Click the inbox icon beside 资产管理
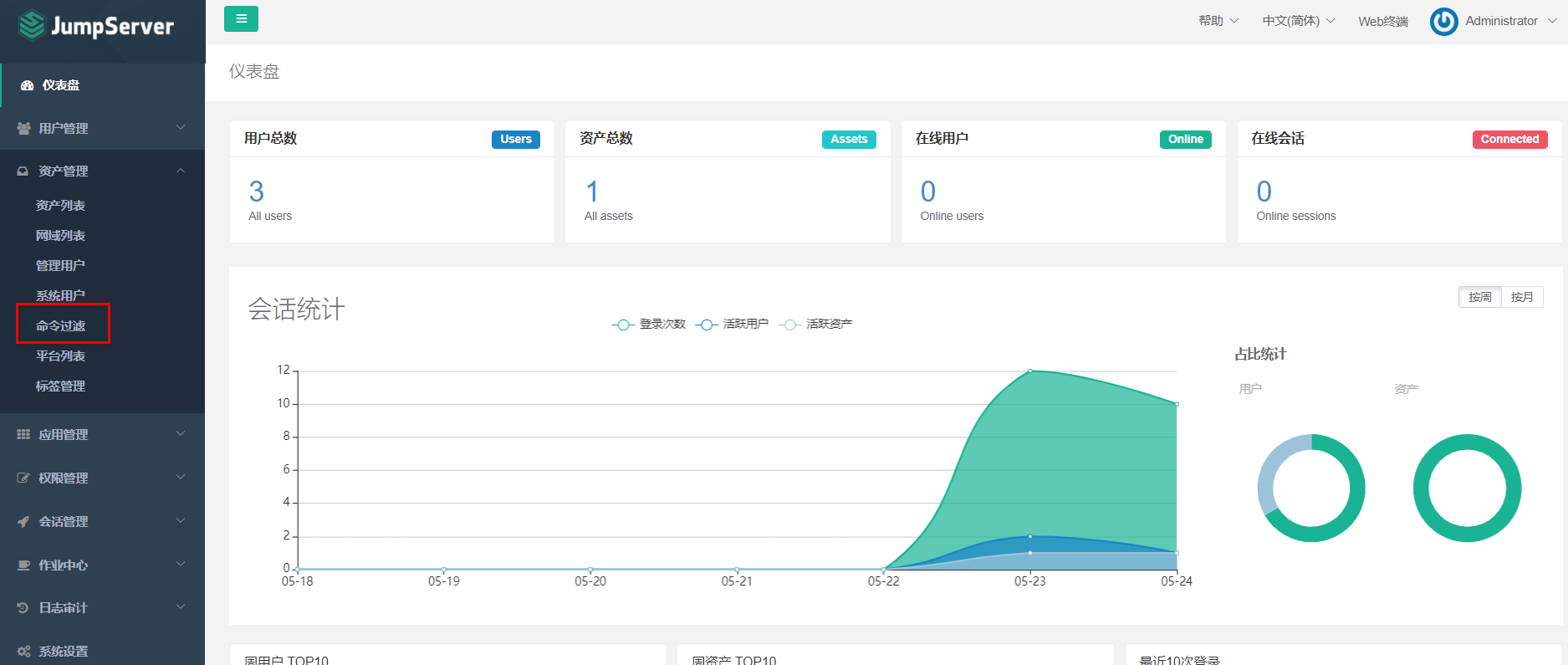The width and height of the screenshot is (1568, 665). (x=23, y=171)
